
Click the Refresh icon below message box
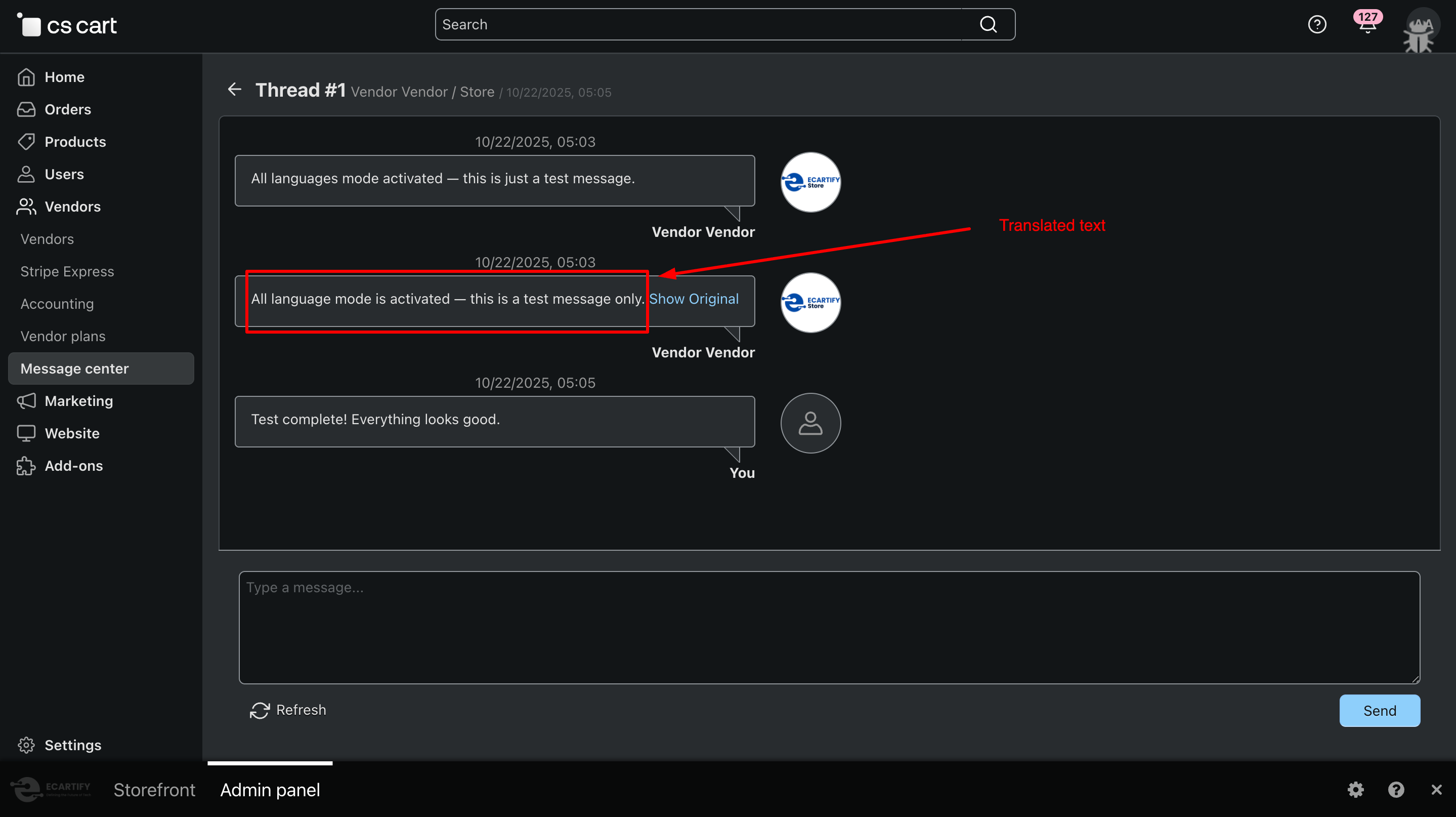pos(260,710)
